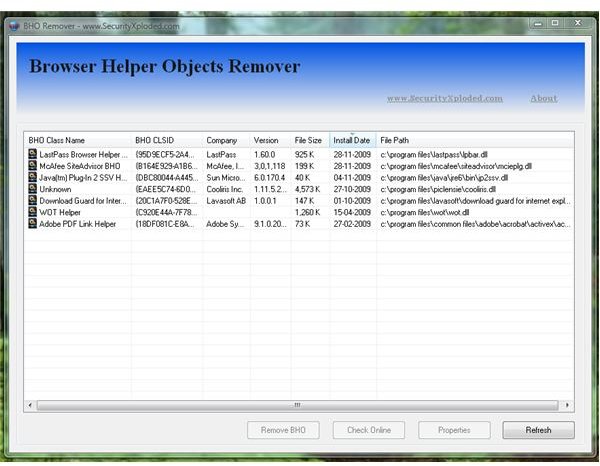Image resolution: width=600 pixels, height=466 pixels.
Task: Sort by Company column header
Action: [x=226, y=140]
